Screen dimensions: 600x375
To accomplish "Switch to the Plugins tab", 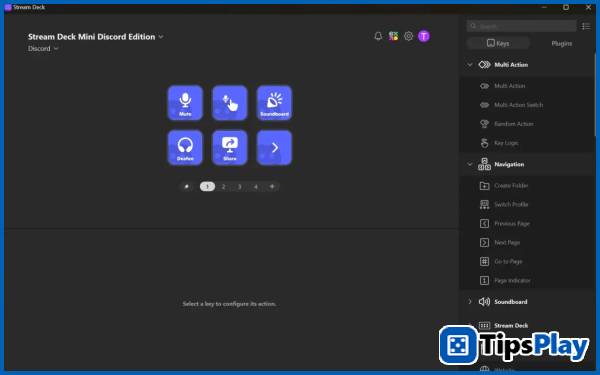I will point(562,43).
